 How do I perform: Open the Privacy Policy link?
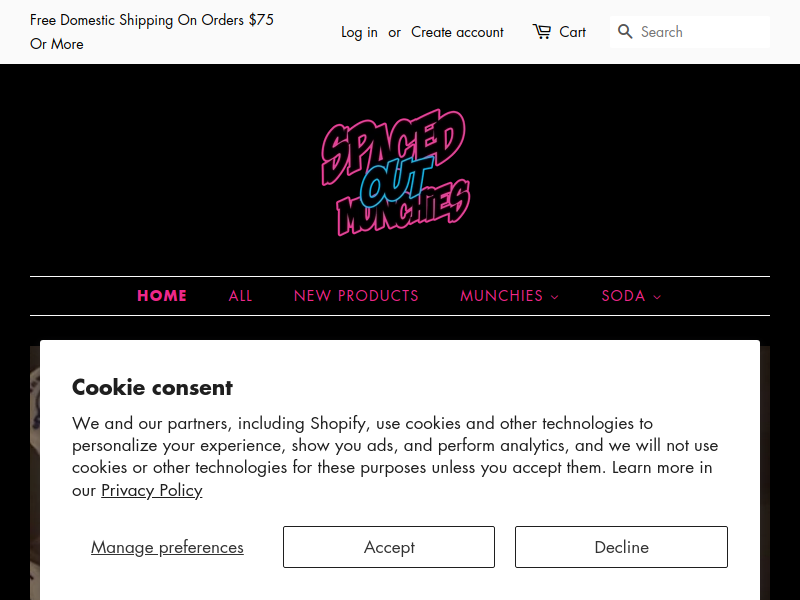click(151, 490)
